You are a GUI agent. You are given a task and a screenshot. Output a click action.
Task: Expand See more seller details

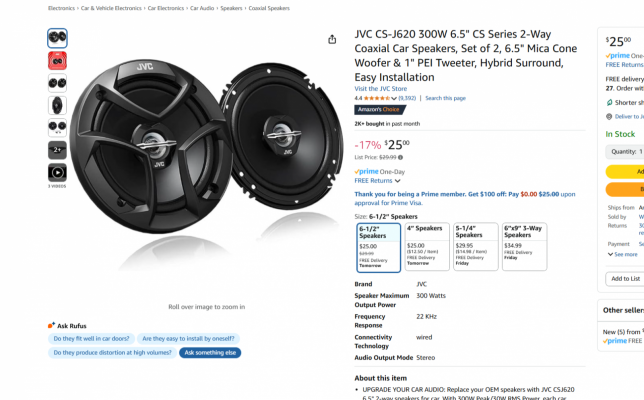coord(622,254)
